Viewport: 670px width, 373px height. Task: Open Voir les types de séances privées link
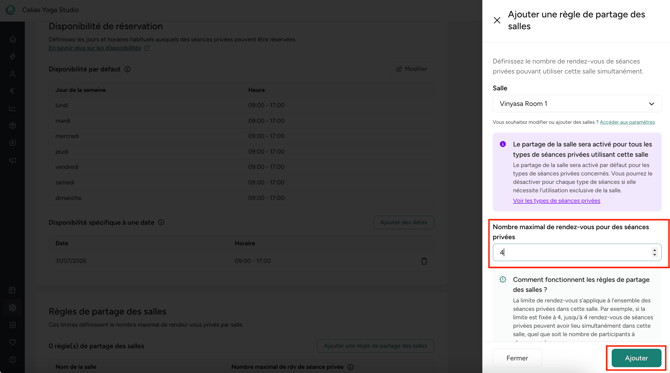coord(556,201)
